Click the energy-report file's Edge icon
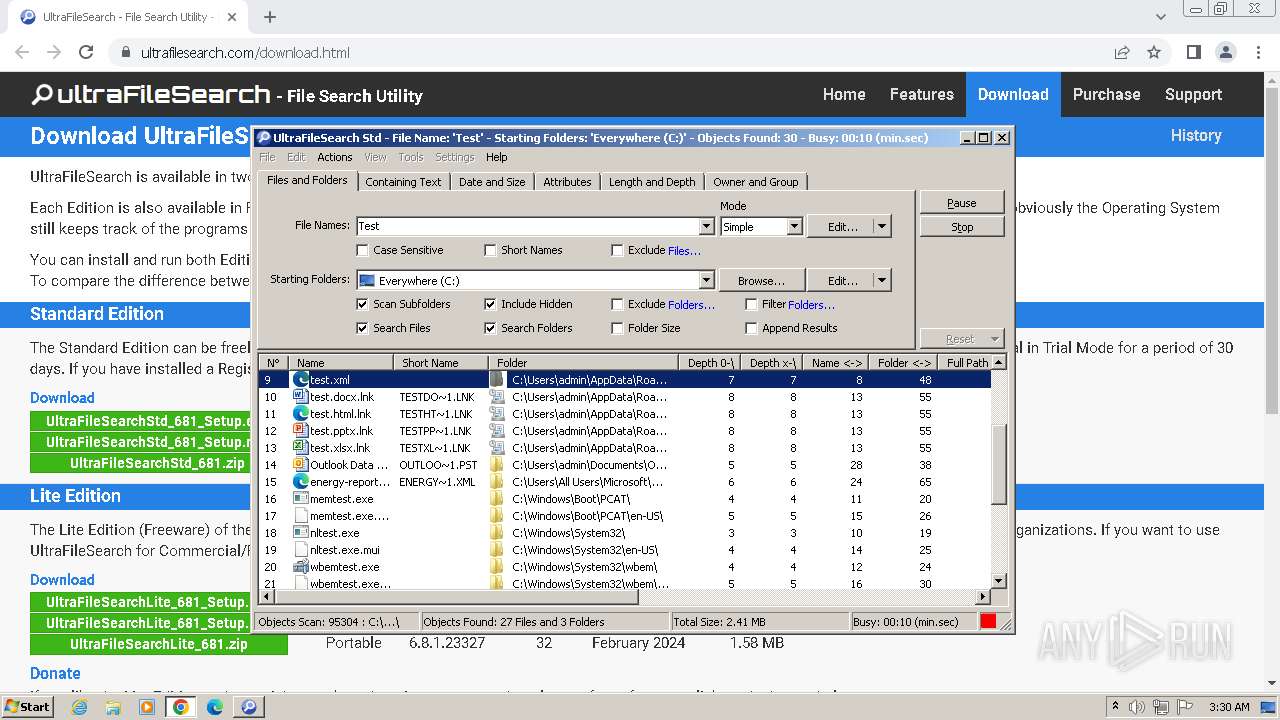This screenshot has width=1280, height=720. click(x=301, y=482)
